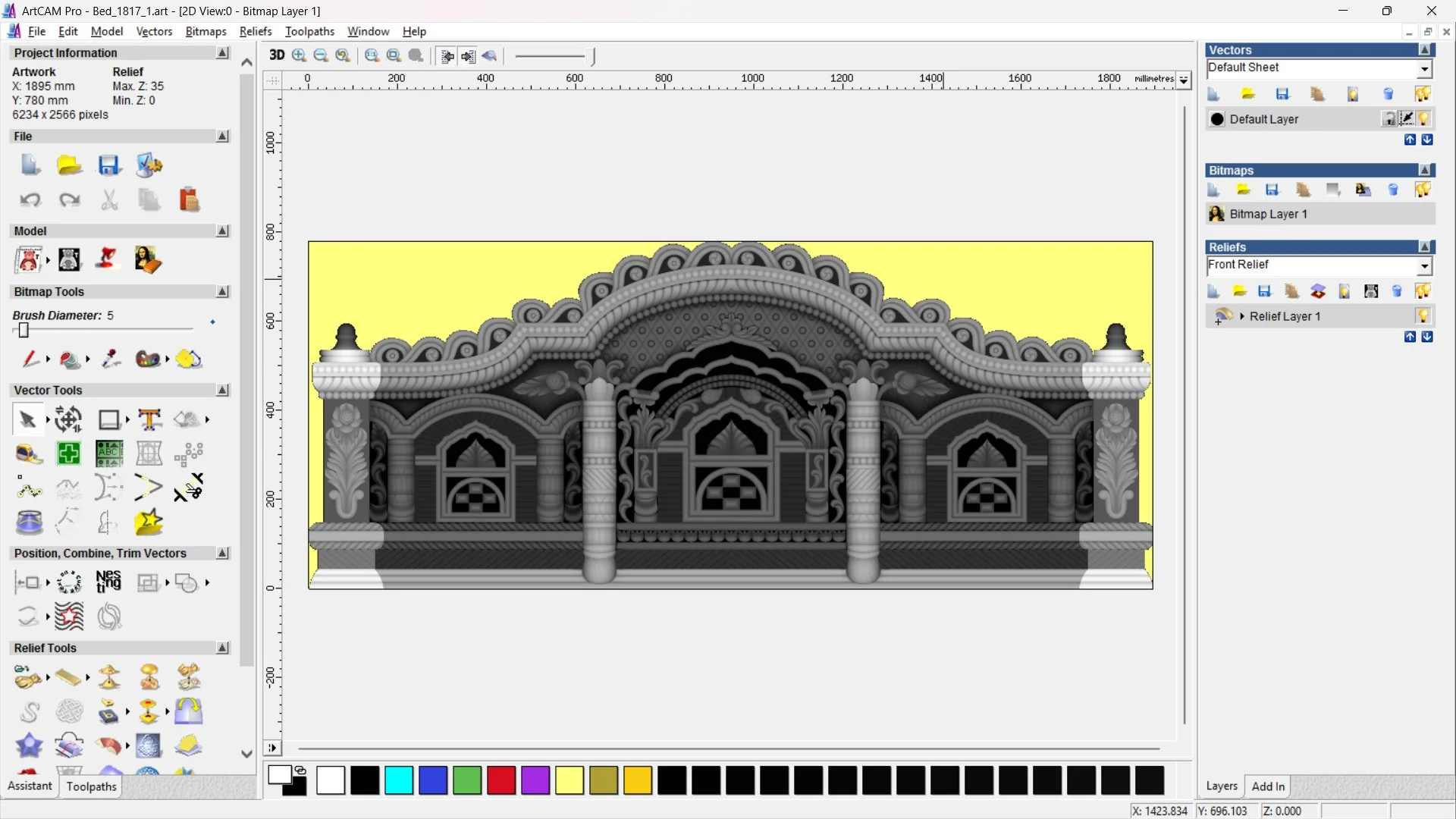Screen dimensions: 1456x819
Task: Switch to the Toolpaths tab
Action: point(91,786)
